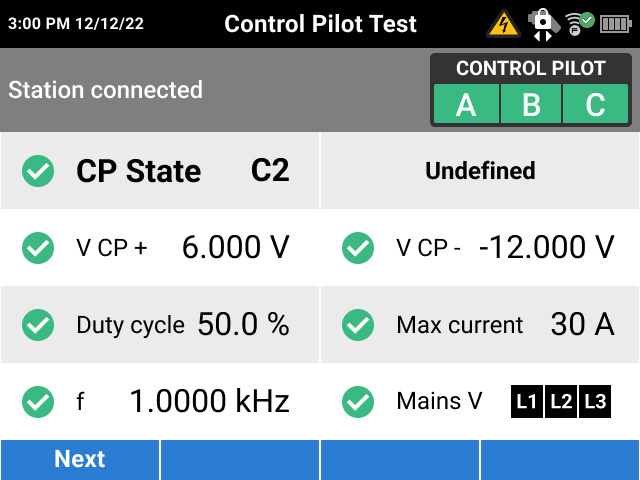Click the high voltage warning icon

tap(505, 23)
